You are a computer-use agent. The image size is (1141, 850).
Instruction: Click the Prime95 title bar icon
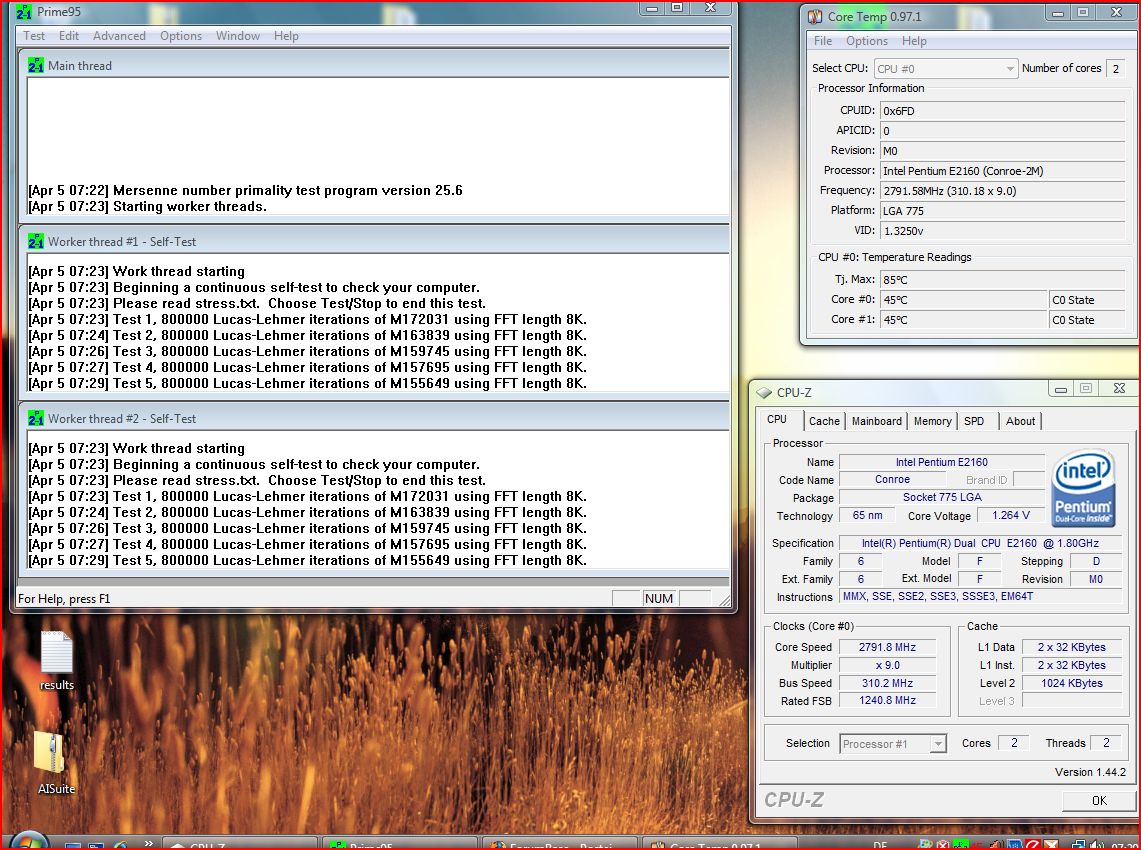pyautogui.click(x=24, y=12)
